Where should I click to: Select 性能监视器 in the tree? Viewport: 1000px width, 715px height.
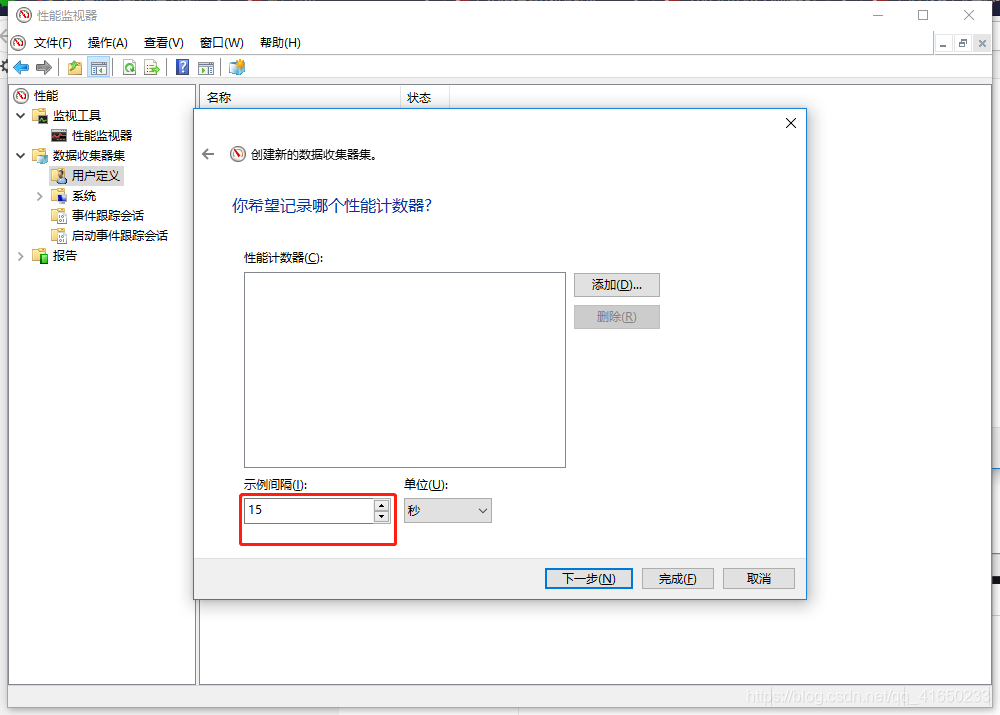click(x=102, y=135)
